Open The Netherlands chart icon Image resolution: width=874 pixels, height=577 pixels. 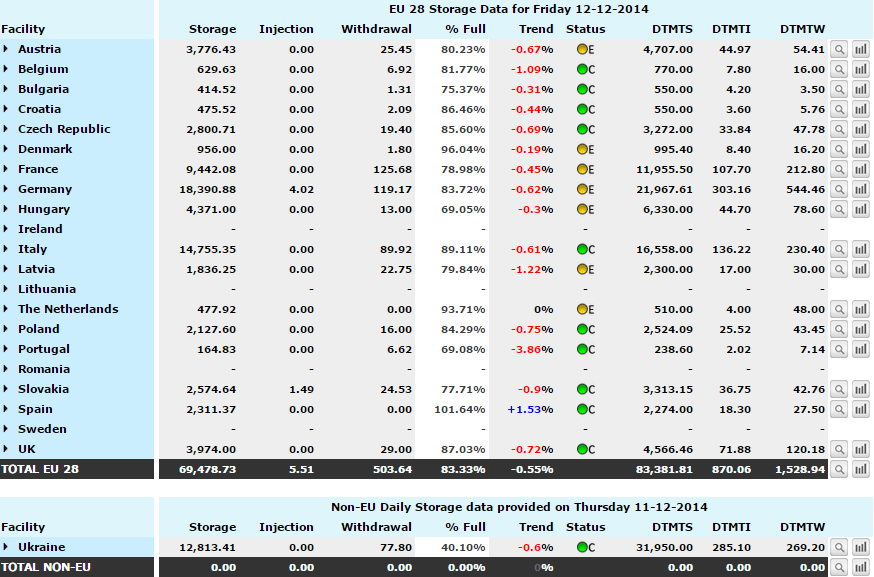pyautogui.click(x=861, y=309)
